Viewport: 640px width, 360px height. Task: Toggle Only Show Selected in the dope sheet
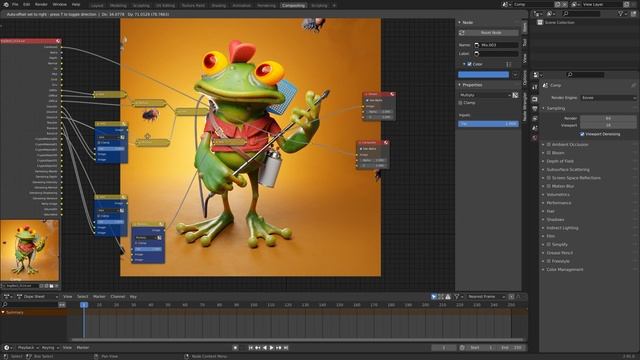point(434,297)
